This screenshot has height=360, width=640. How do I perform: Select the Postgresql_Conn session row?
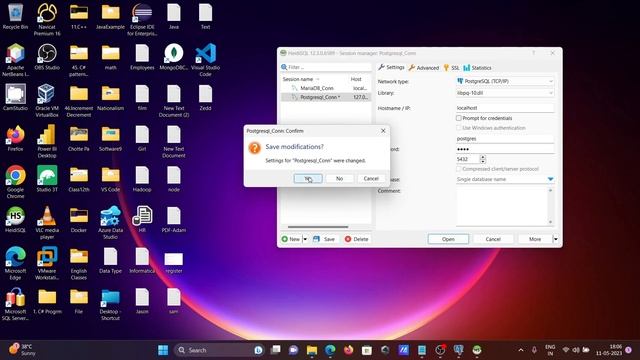click(326, 97)
